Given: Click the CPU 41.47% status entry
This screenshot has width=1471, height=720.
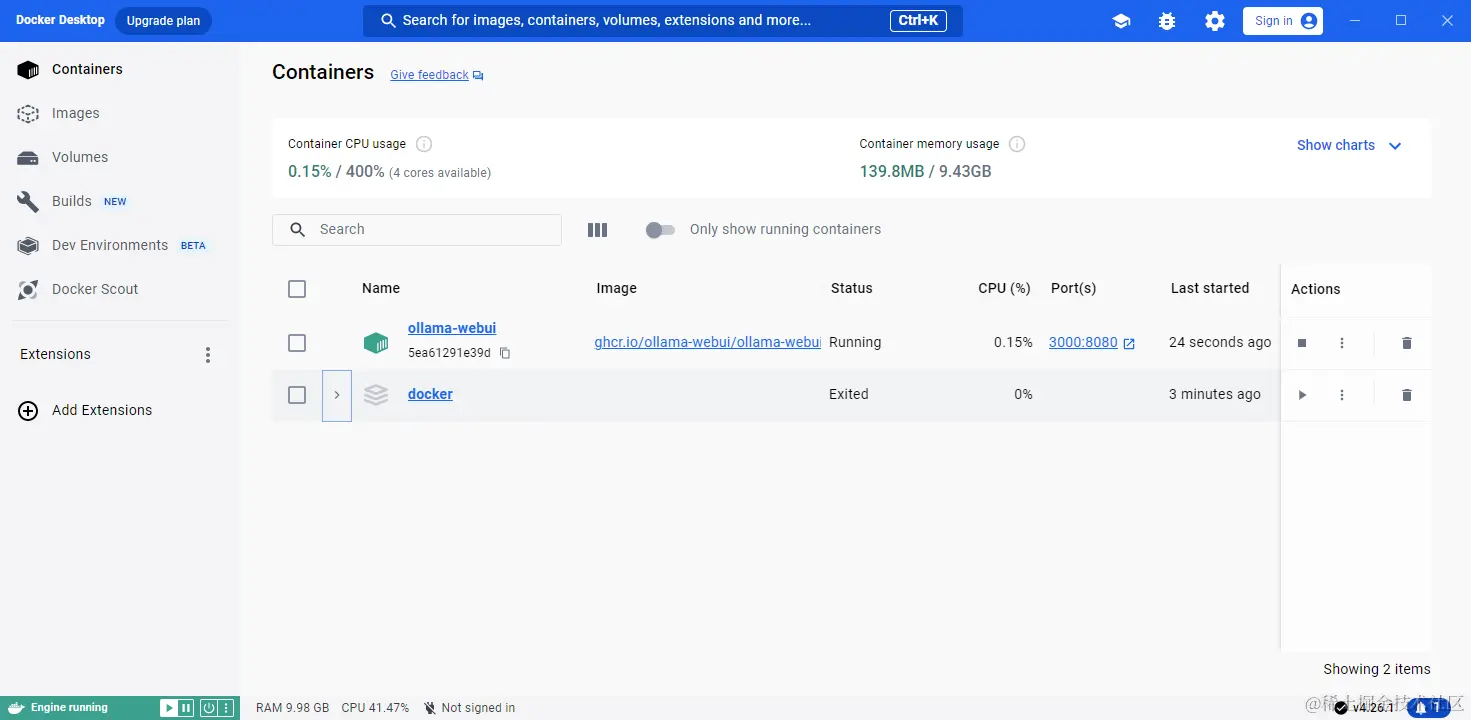Looking at the screenshot, I should (x=375, y=708).
